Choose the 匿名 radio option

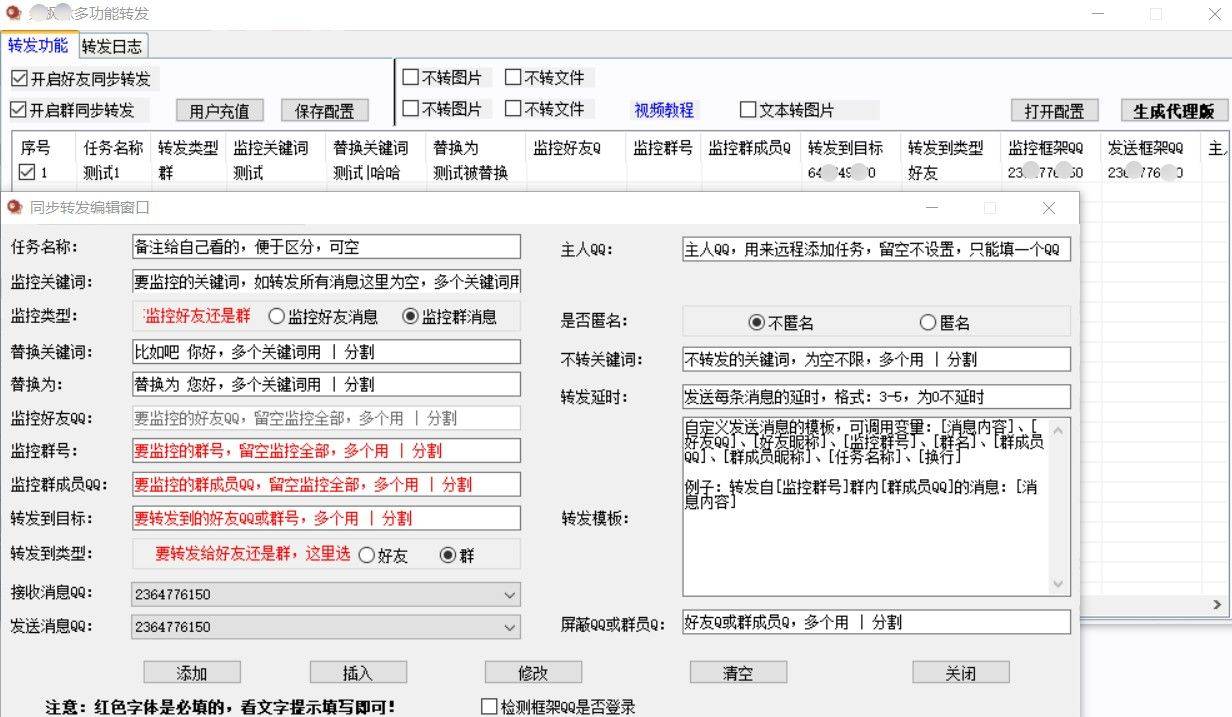point(927,322)
